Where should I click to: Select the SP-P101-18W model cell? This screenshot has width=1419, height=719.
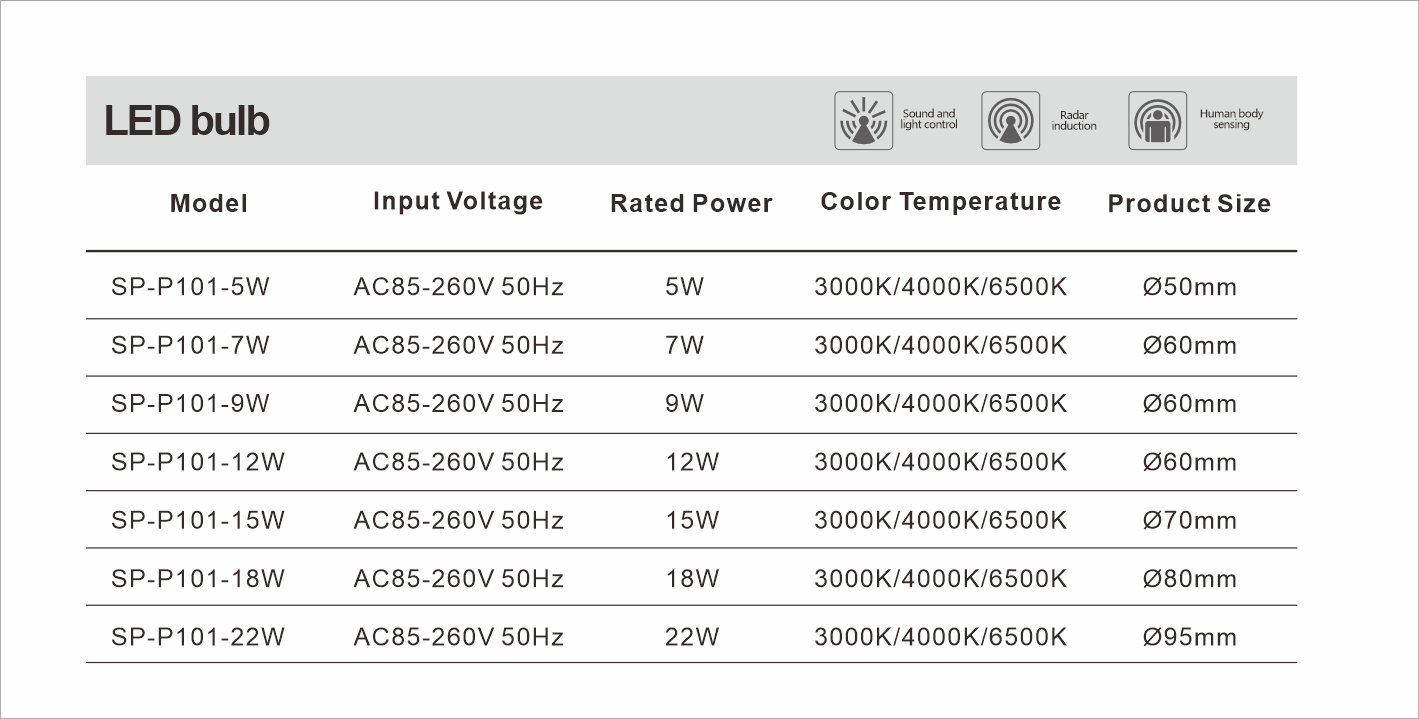(198, 578)
